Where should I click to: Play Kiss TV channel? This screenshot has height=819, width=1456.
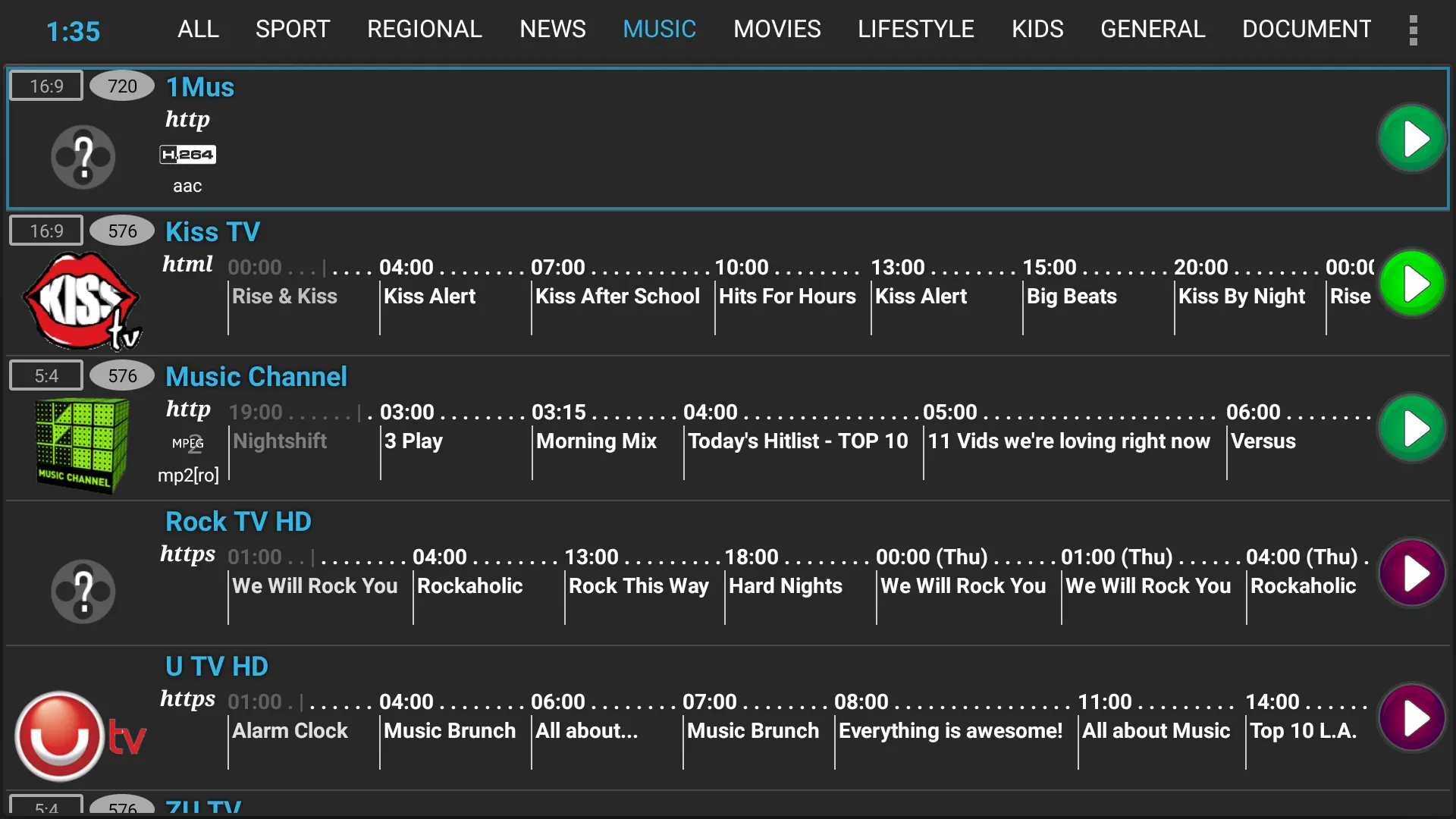1412,284
